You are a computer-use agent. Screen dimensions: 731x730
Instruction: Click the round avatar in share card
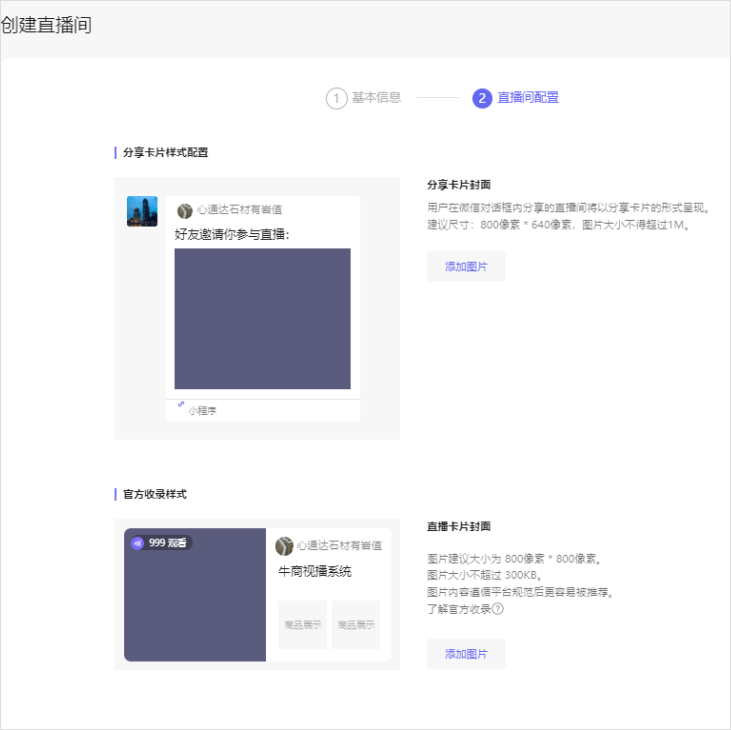pyautogui.click(x=185, y=210)
